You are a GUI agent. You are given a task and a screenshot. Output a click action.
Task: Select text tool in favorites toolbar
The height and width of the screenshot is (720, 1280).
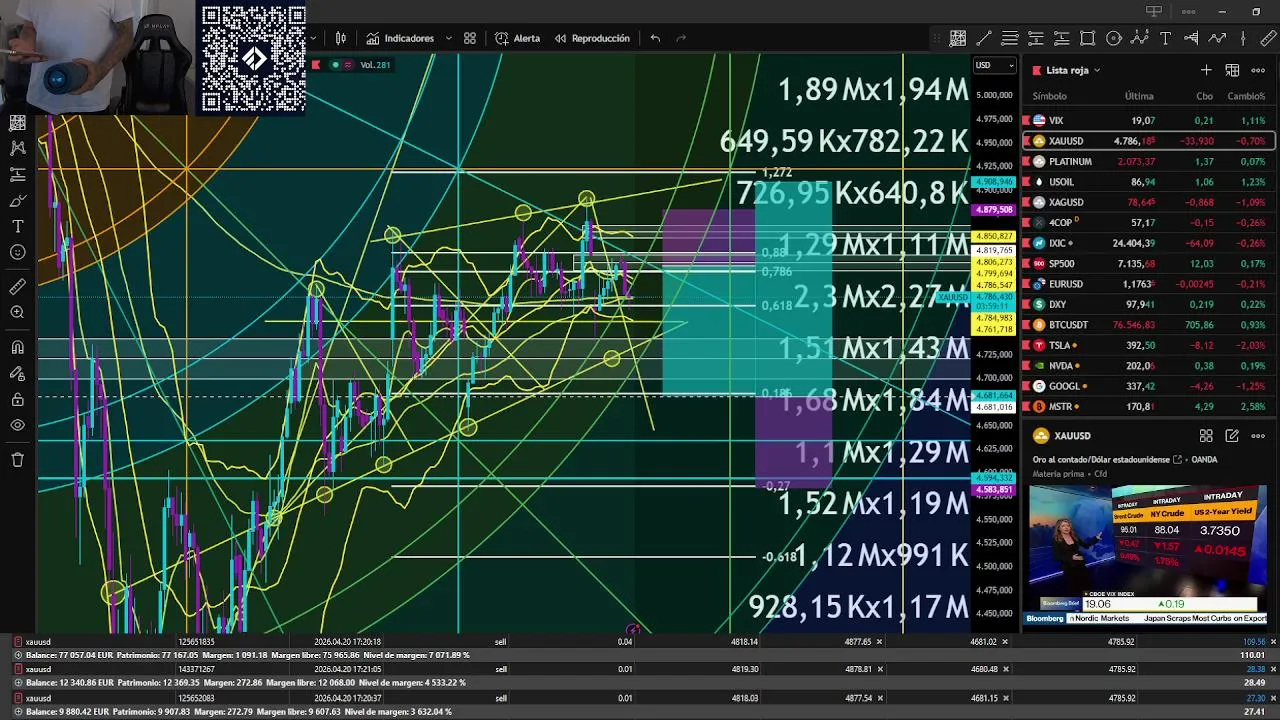(1166, 38)
